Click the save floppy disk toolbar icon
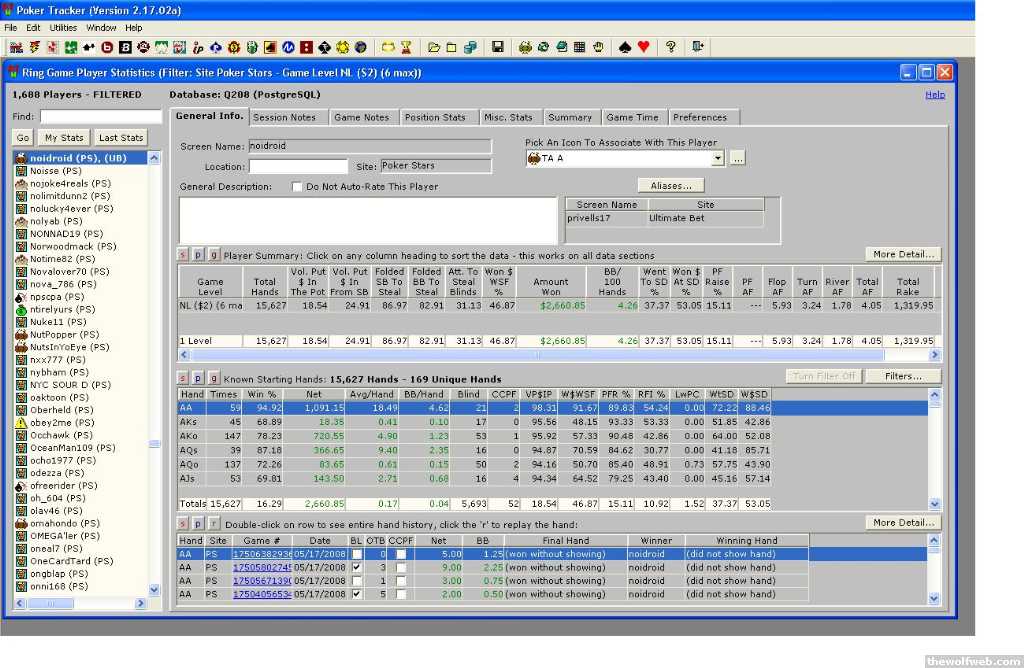The height and width of the screenshot is (668, 1024). pos(497,47)
